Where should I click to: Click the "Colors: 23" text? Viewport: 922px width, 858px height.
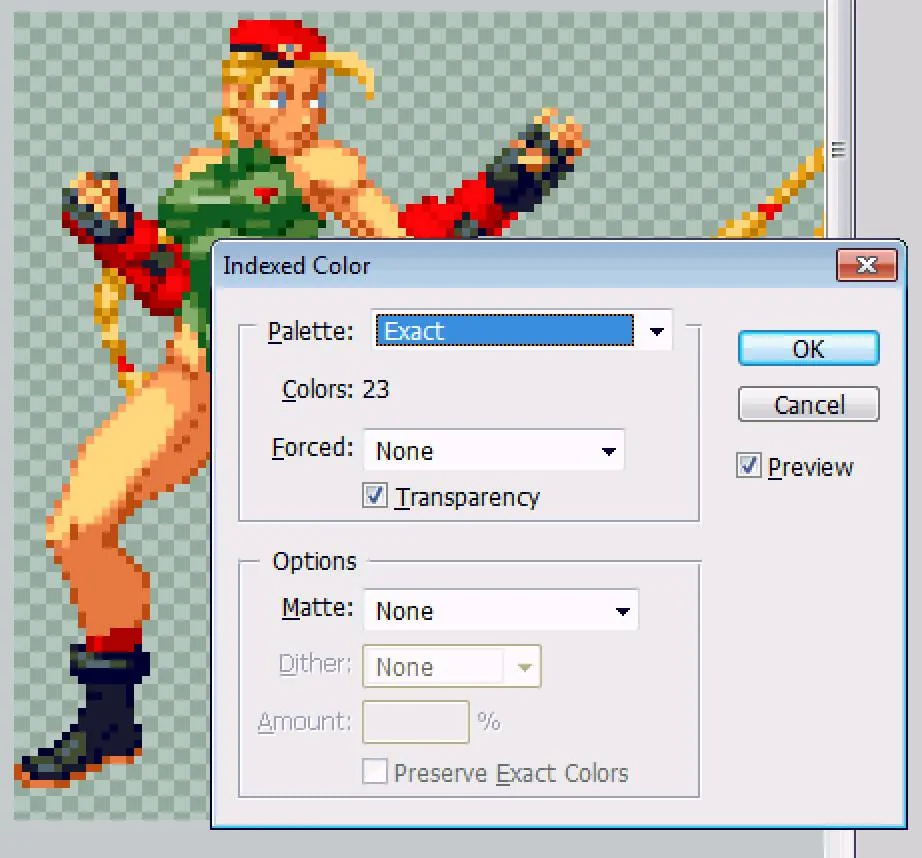(x=336, y=389)
